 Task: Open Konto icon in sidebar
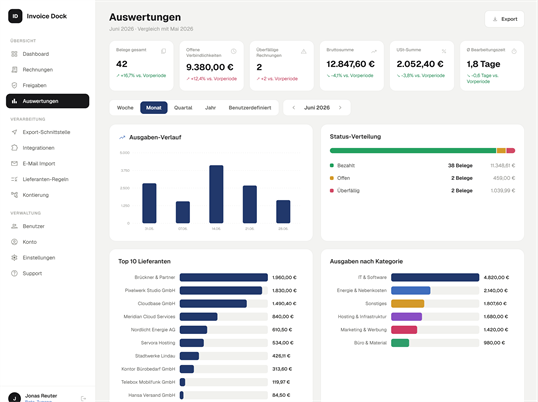(14, 242)
